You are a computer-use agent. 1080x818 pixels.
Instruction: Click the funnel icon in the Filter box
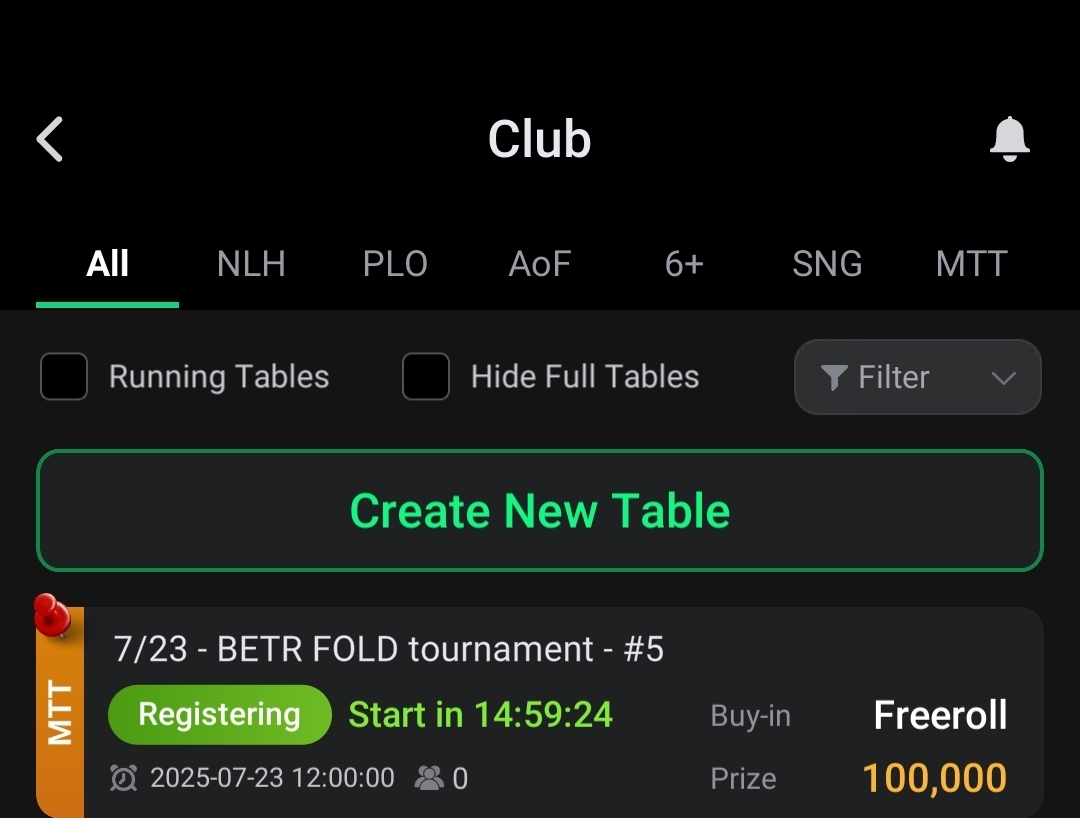point(833,377)
